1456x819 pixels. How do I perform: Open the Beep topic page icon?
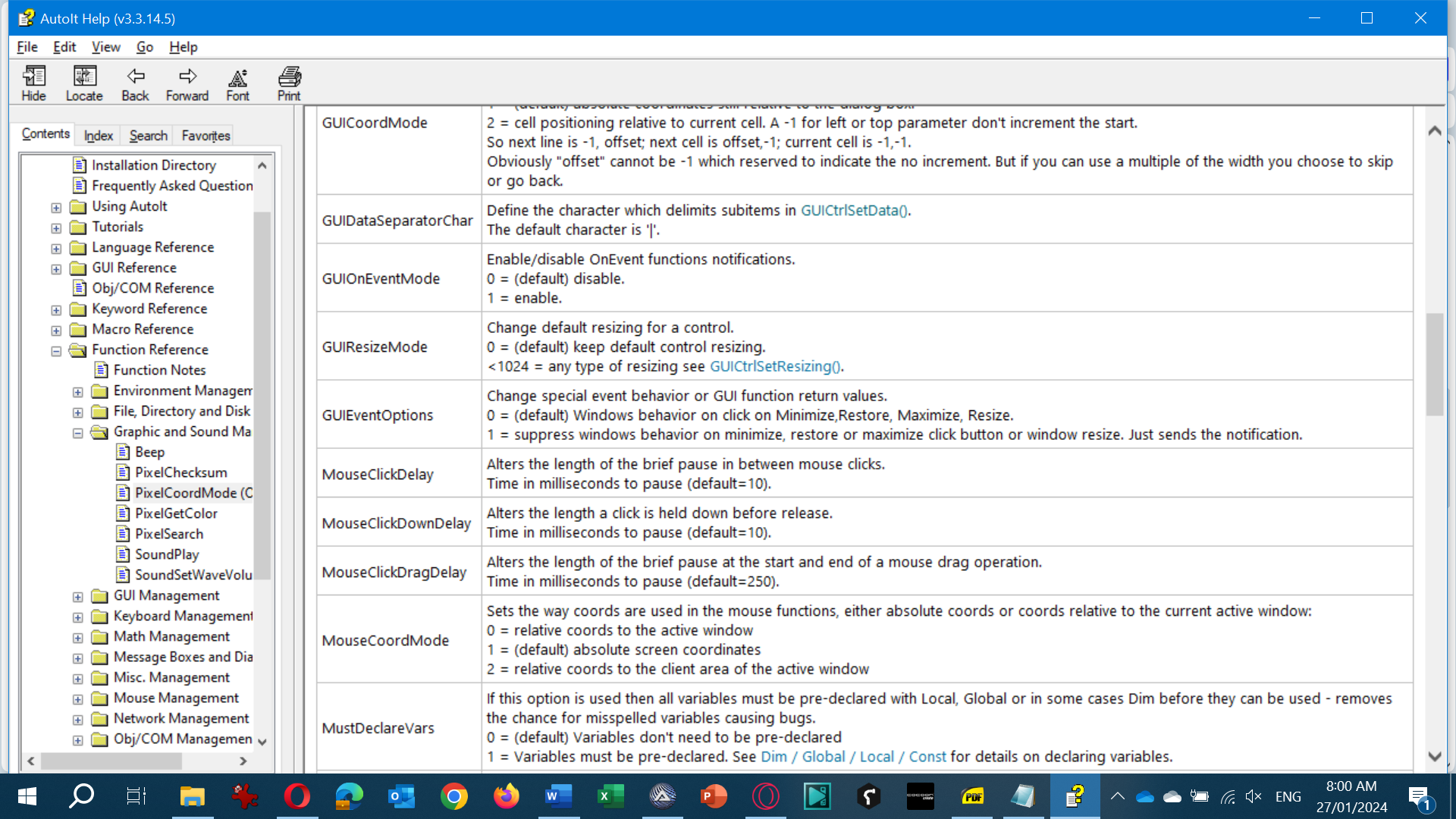click(123, 452)
